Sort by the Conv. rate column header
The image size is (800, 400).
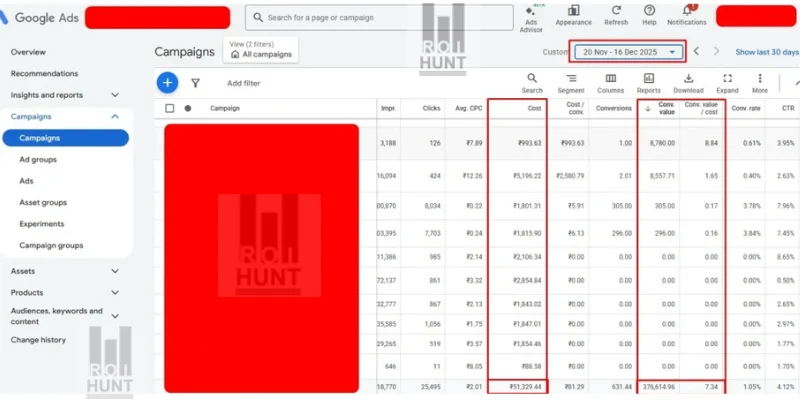pos(746,108)
